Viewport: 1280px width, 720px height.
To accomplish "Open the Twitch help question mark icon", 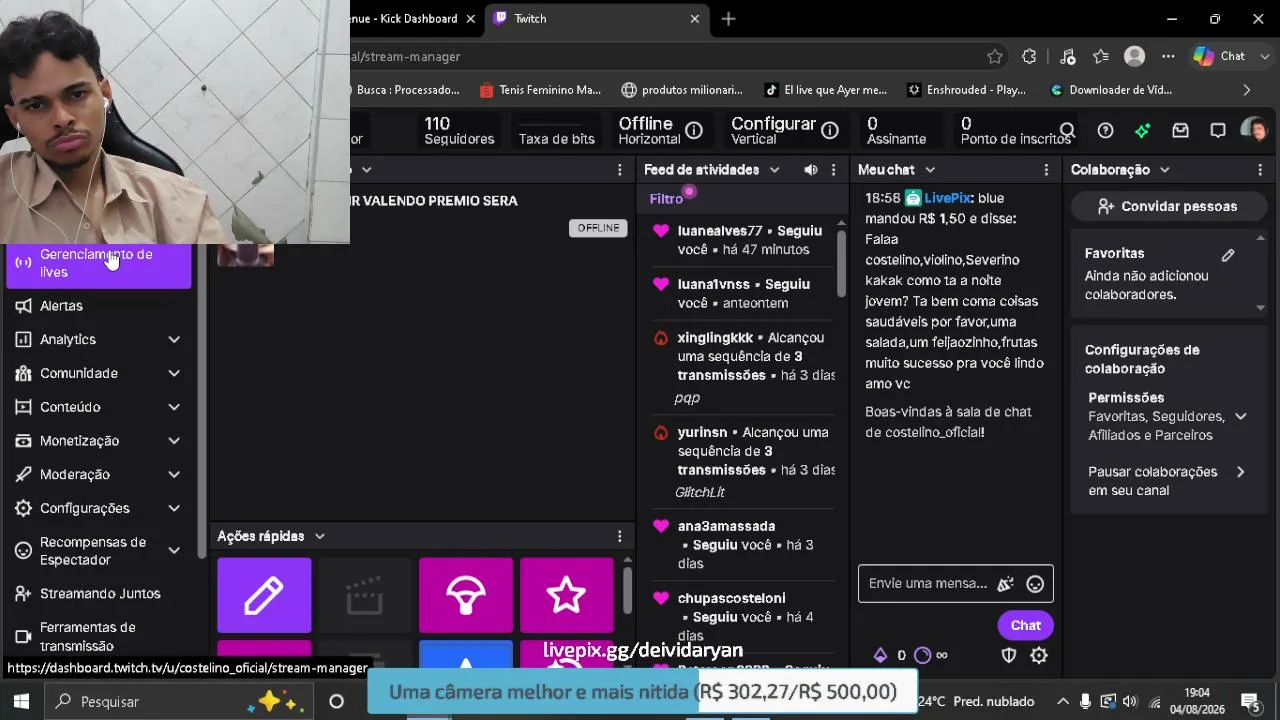I will [x=1105, y=130].
